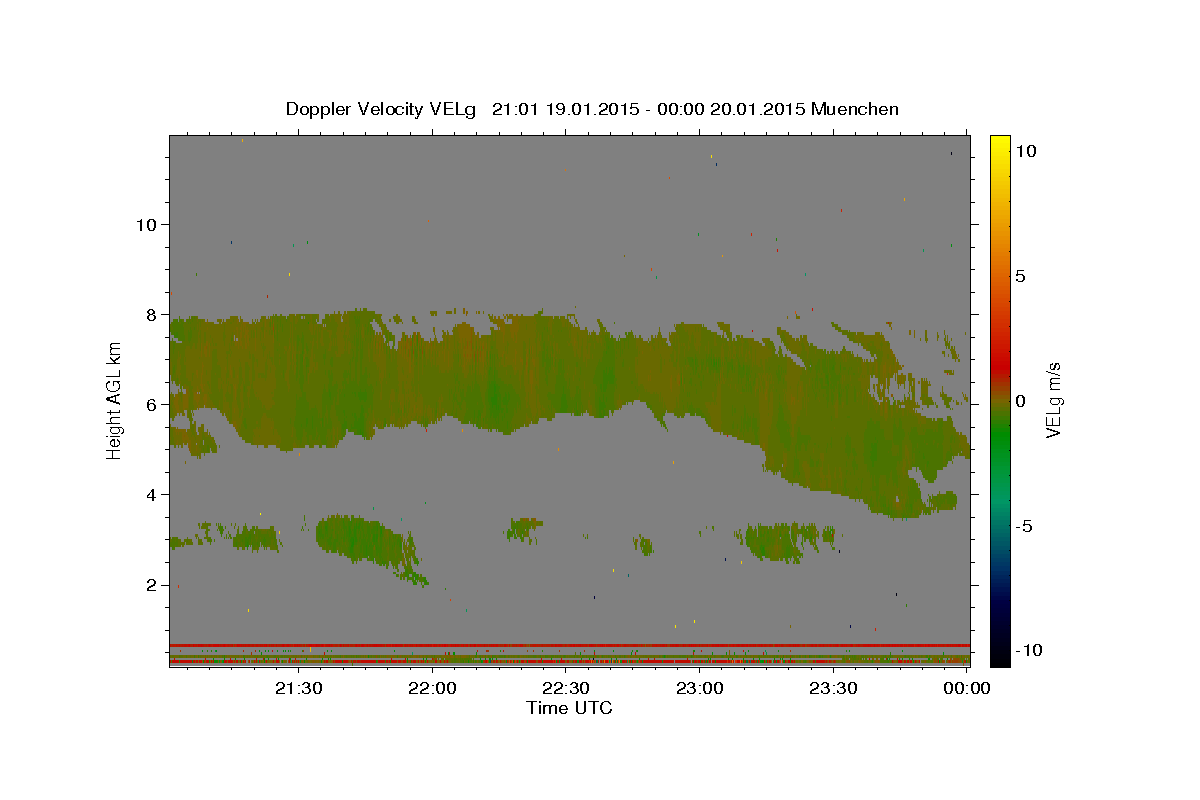Click the height label 2
The image size is (1200, 800).
(x=154, y=584)
